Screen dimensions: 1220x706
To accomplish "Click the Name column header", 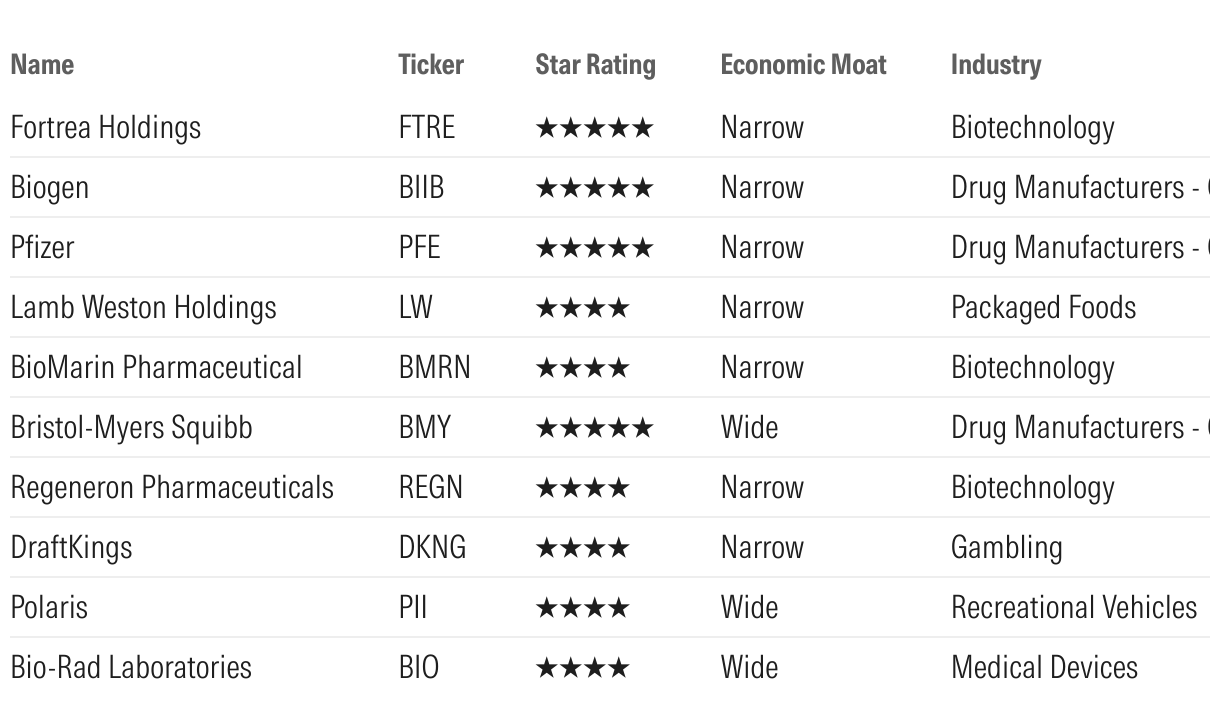I will (x=42, y=65).
